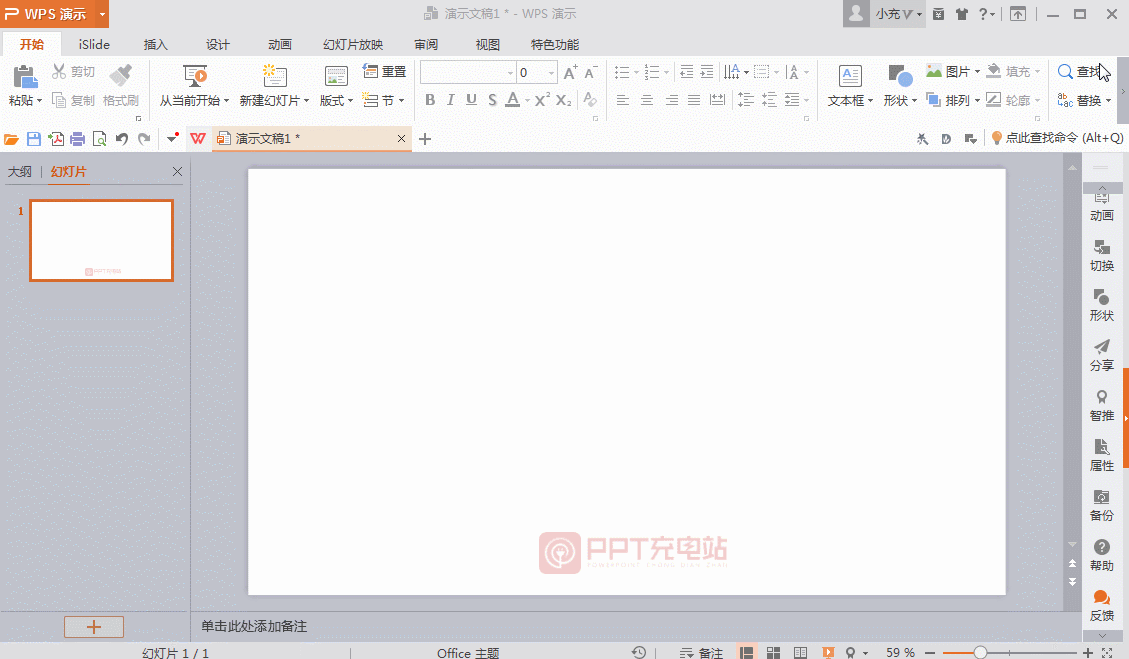Click the 重置 (Reset) layout icon
Screen dimensions: 1129x659
point(384,72)
